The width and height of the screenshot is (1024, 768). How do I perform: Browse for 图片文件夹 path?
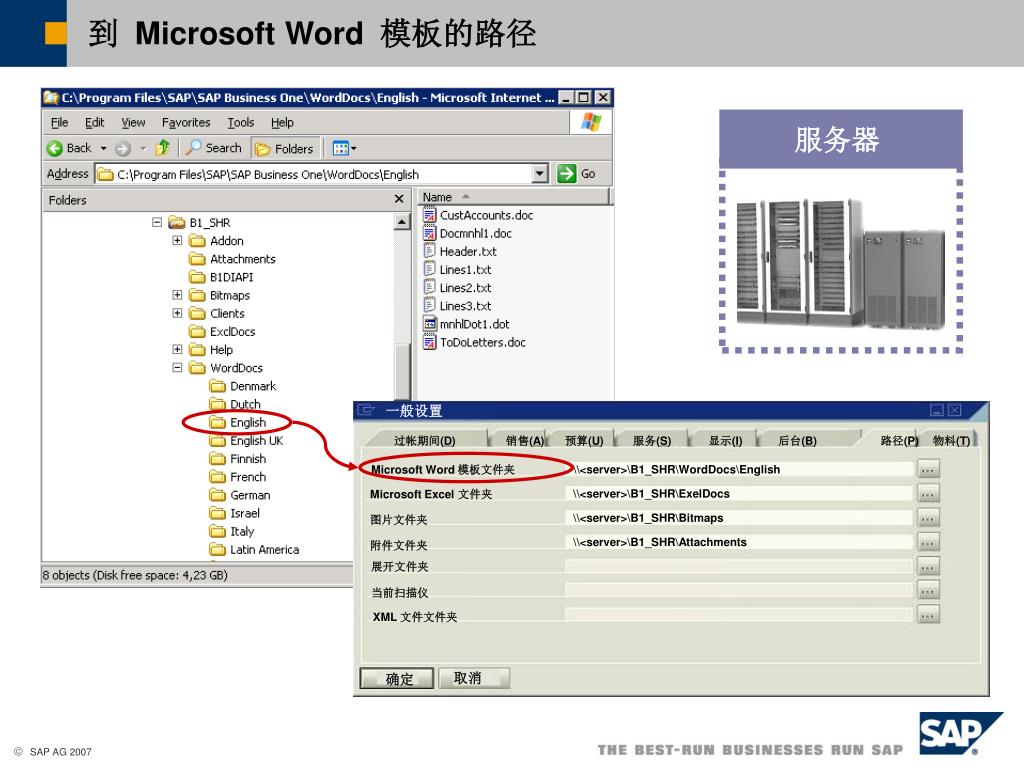coord(928,518)
